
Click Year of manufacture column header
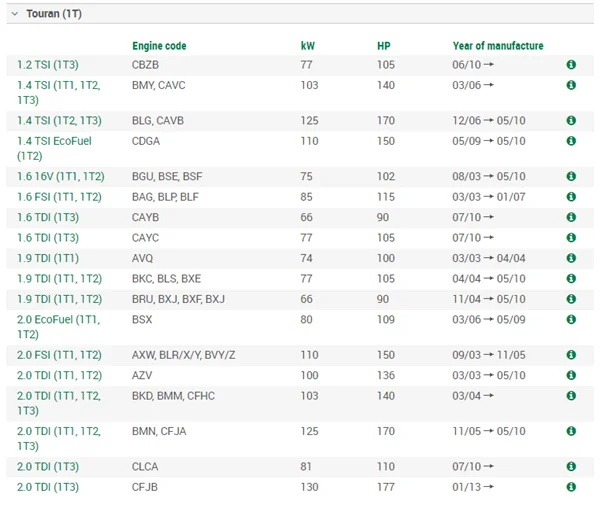click(x=498, y=46)
